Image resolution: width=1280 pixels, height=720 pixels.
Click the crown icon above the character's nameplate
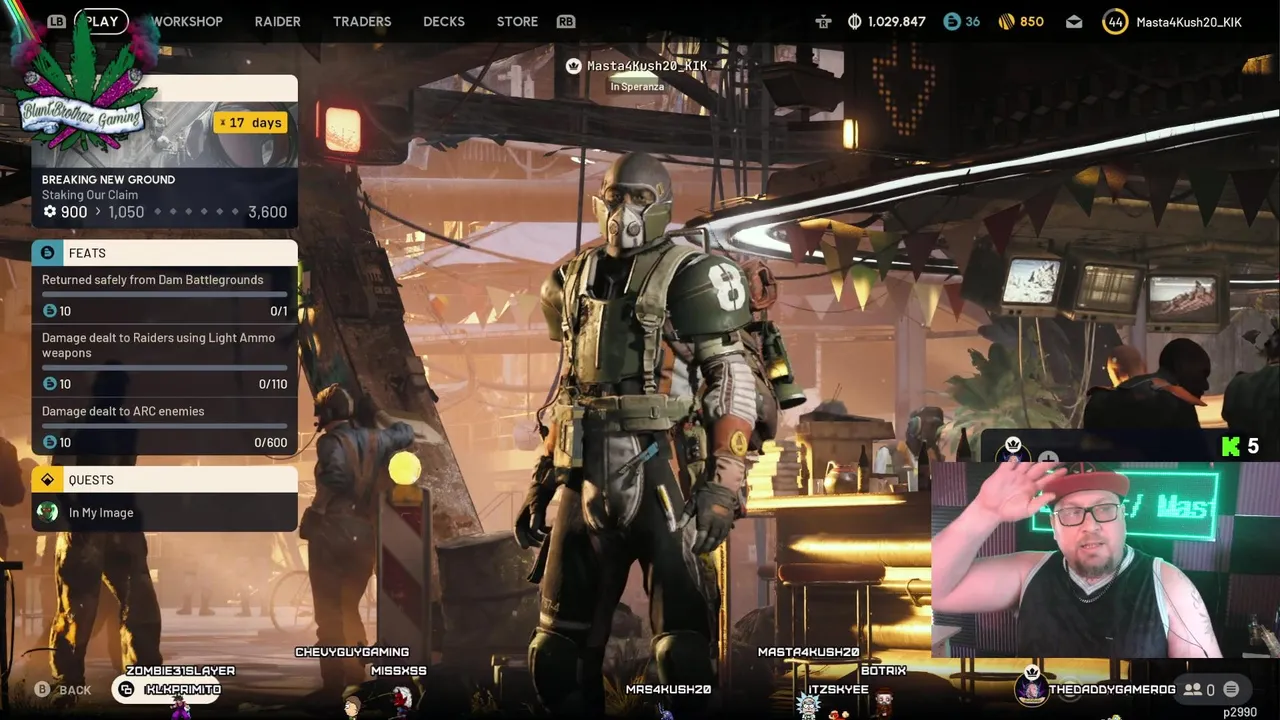point(573,66)
